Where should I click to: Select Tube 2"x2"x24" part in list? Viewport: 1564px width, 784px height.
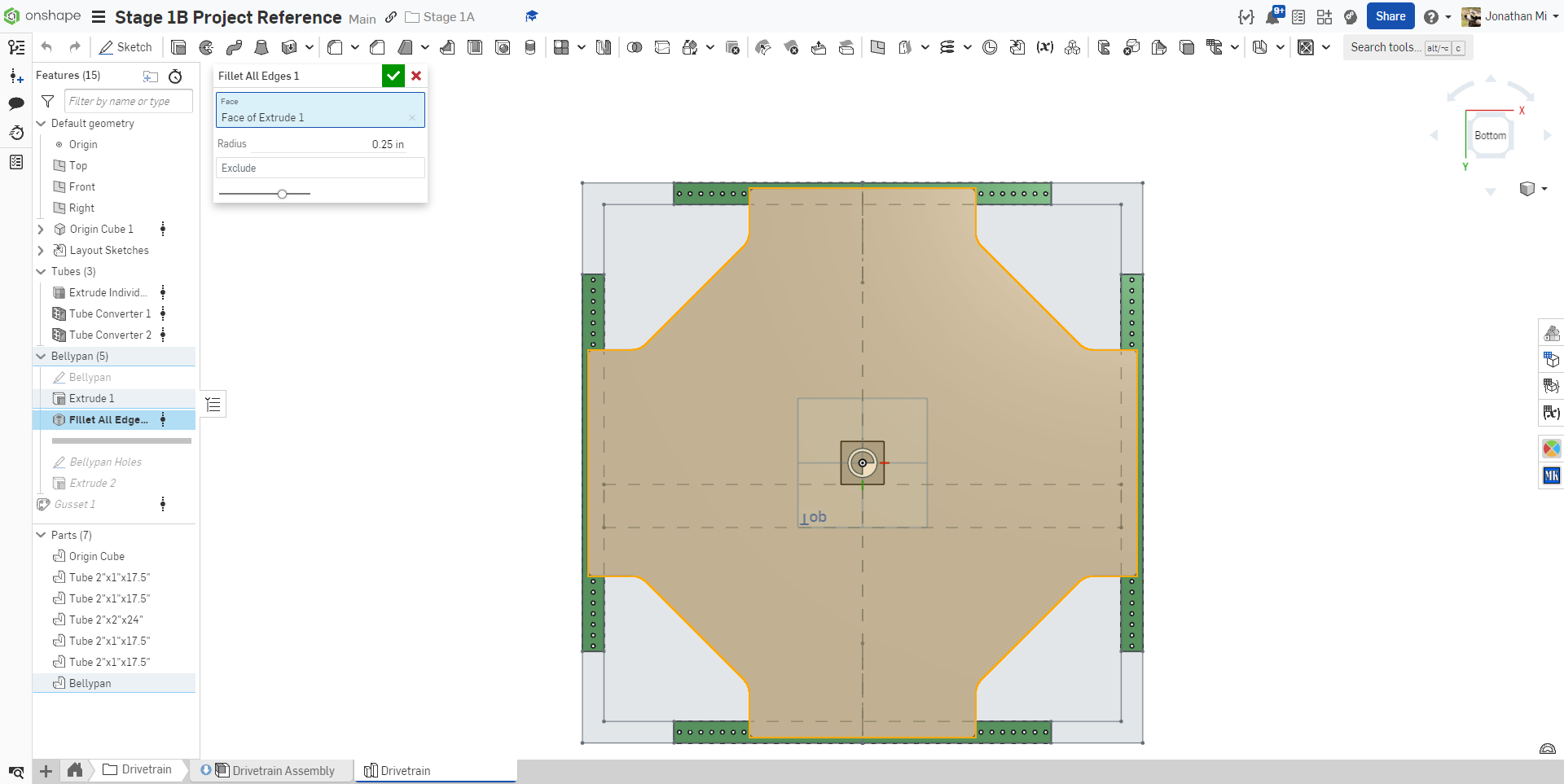105,620
